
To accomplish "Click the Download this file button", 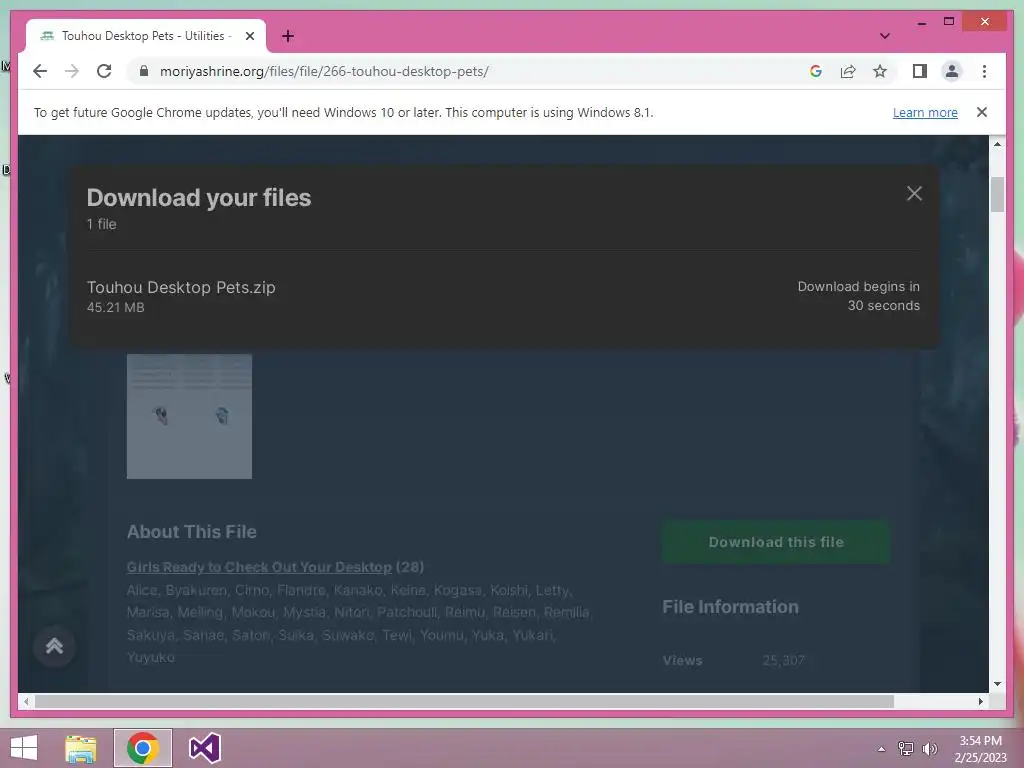I will [x=776, y=542].
